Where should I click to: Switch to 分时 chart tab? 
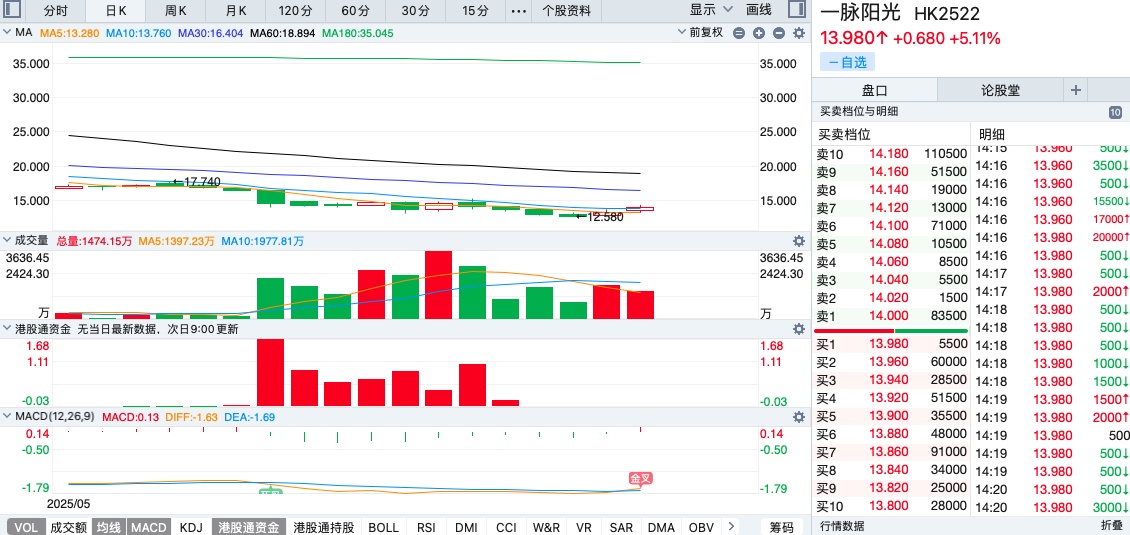click(x=55, y=11)
